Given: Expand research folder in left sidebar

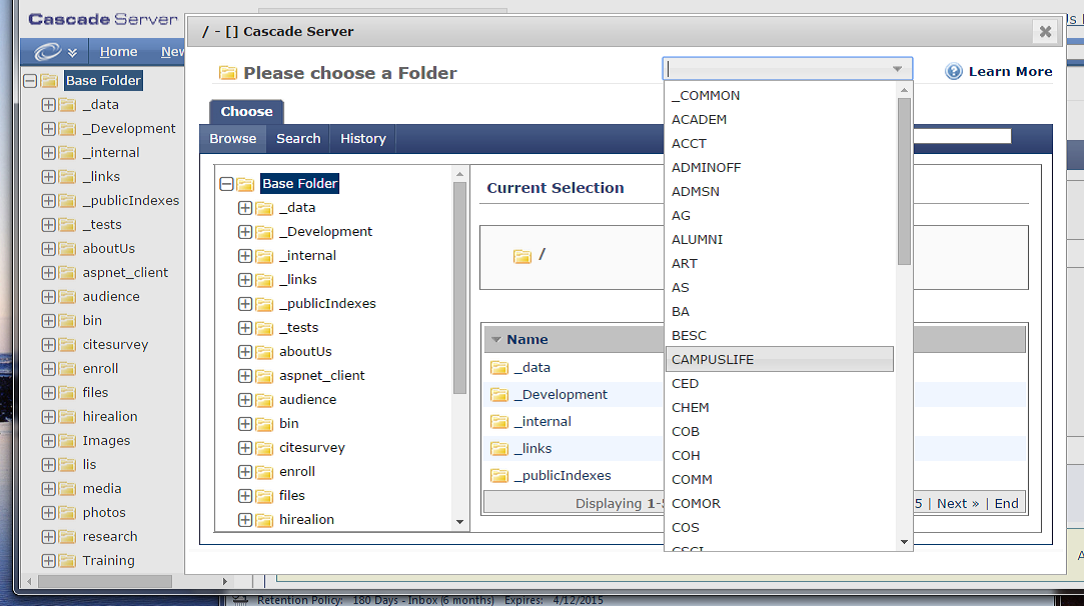Looking at the screenshot, I should tap(48, 537).
